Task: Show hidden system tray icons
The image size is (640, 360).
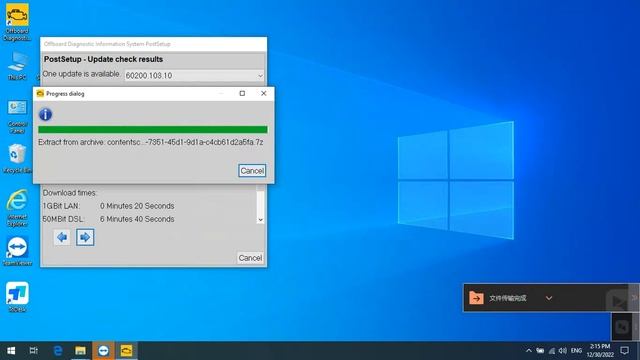Action: (529, 351)
